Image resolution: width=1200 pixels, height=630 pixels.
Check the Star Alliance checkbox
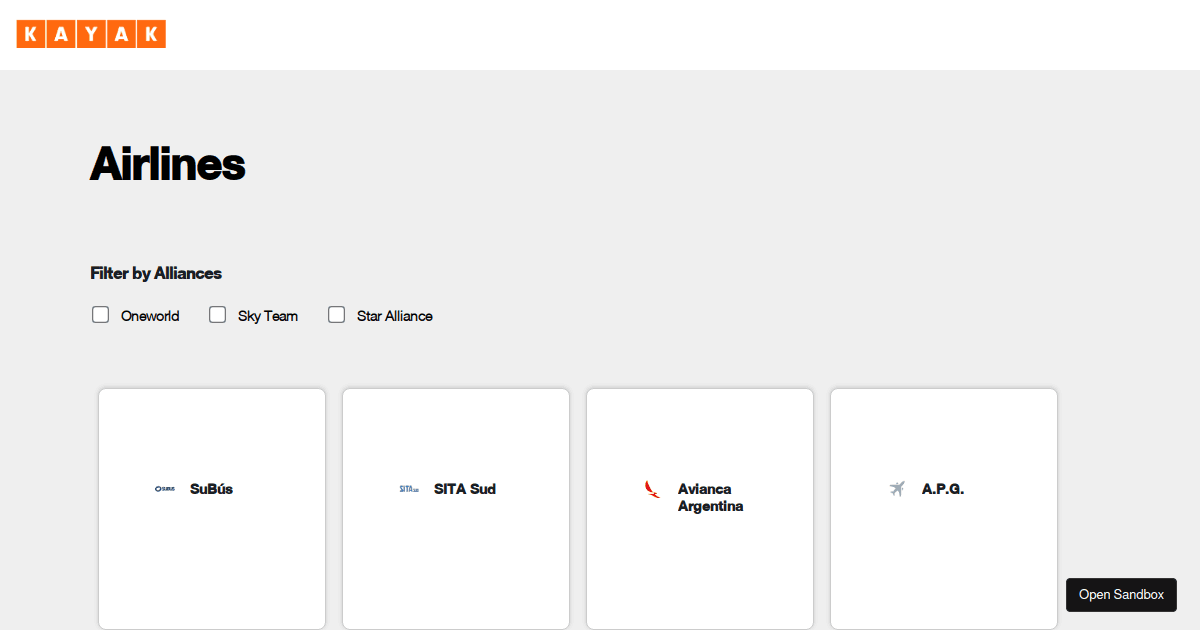tap(336, 315)
